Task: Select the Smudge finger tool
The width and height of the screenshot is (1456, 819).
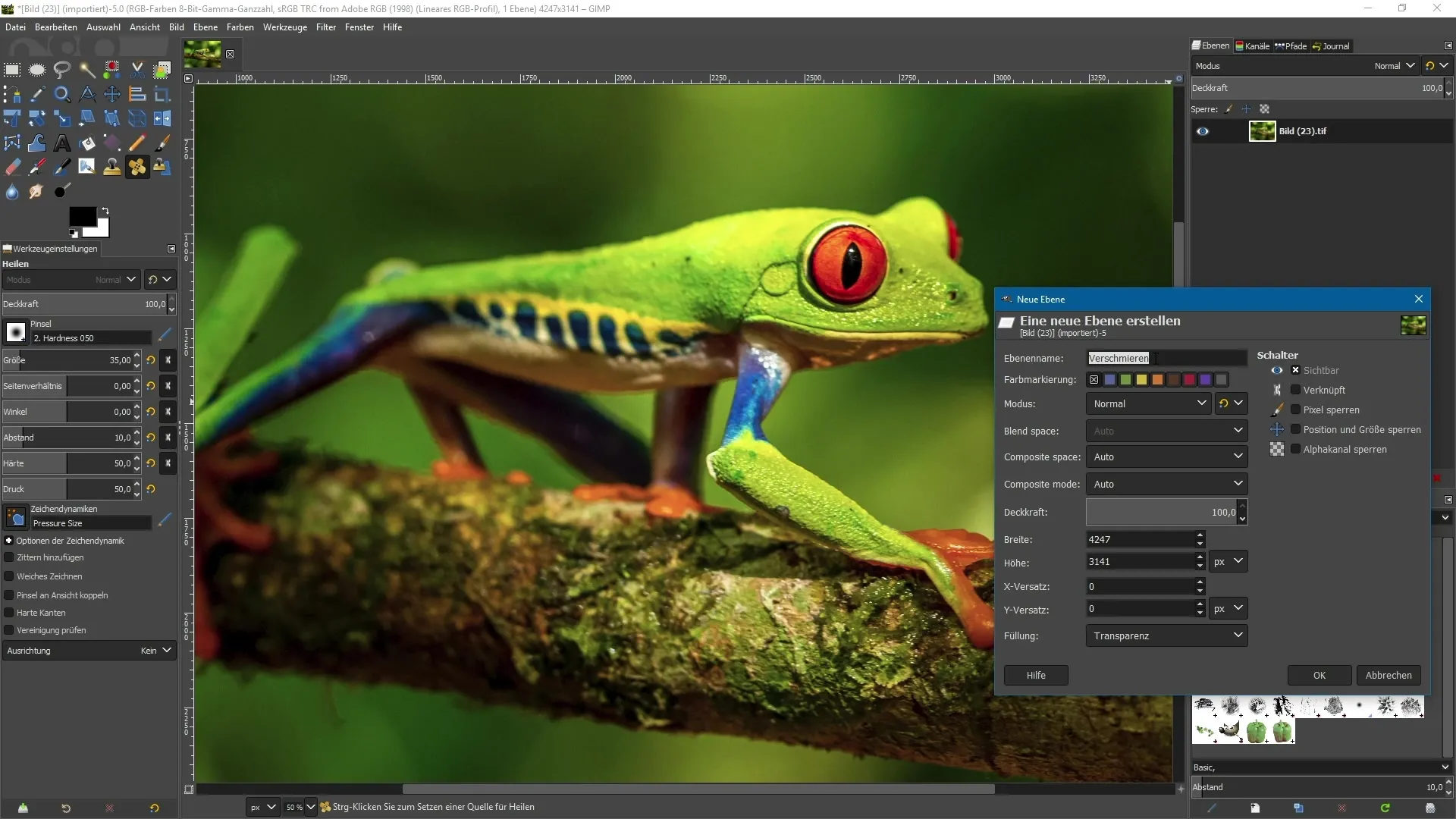Action: [37, 192]
